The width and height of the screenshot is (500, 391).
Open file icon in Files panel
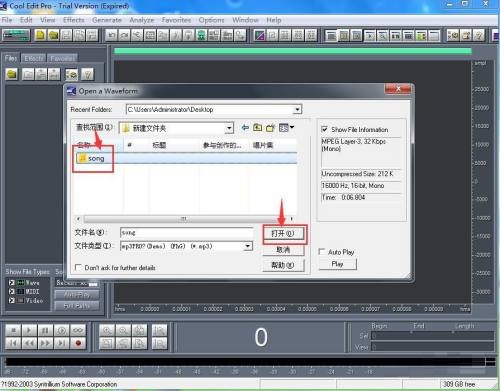[x=12, y=74]
